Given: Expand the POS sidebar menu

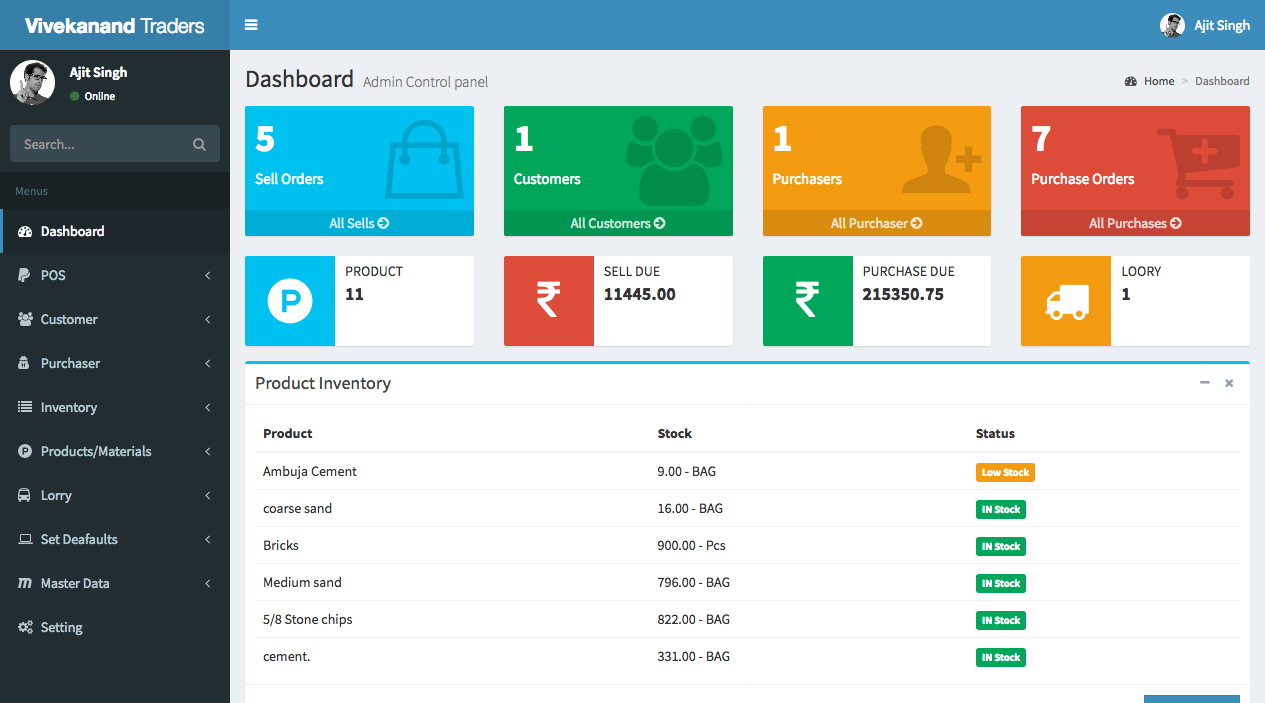Looking at the screenshot, I should tap(115, 275).
